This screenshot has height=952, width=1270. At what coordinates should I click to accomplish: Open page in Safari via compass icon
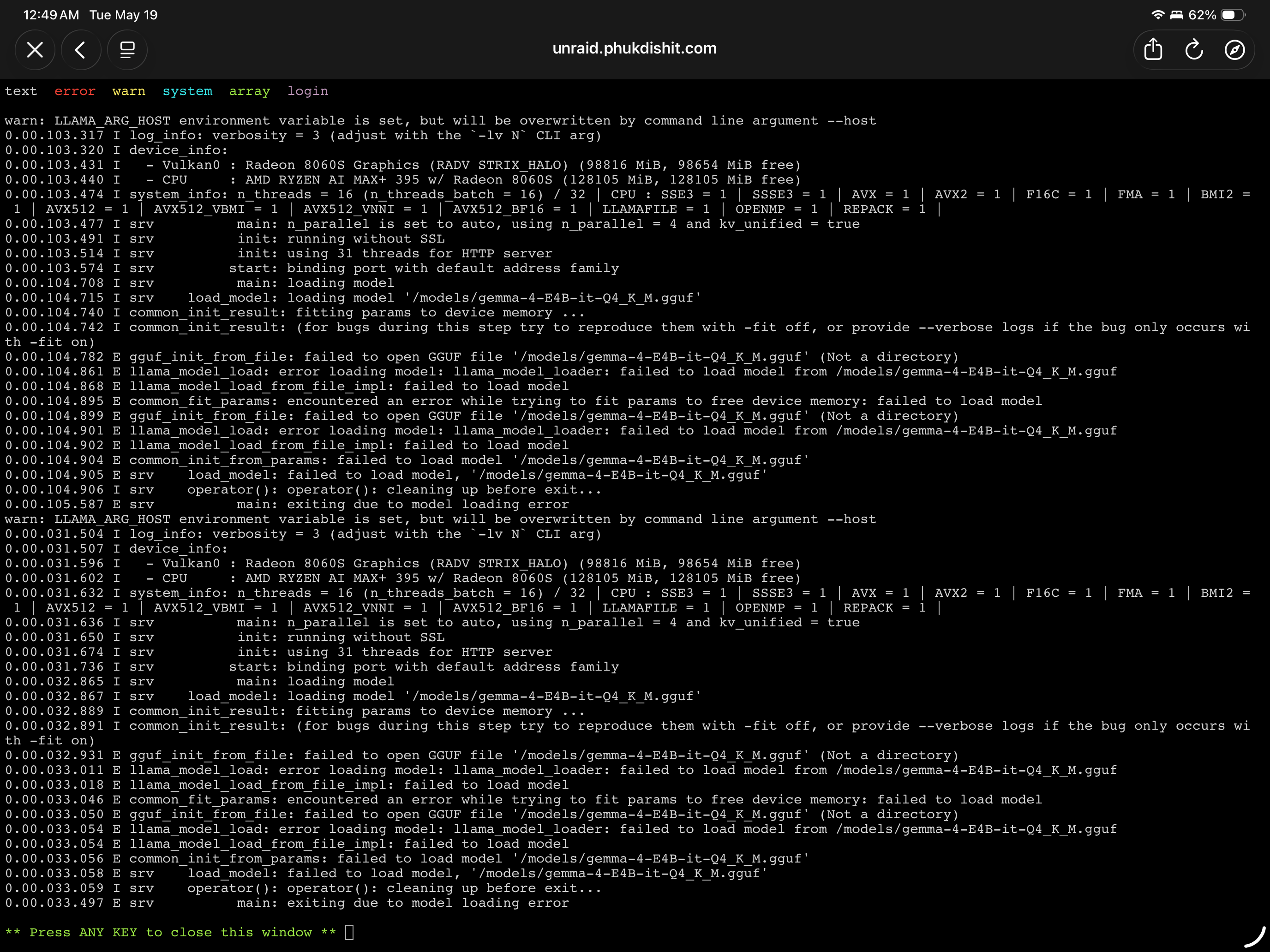(x=1234, y=50)
